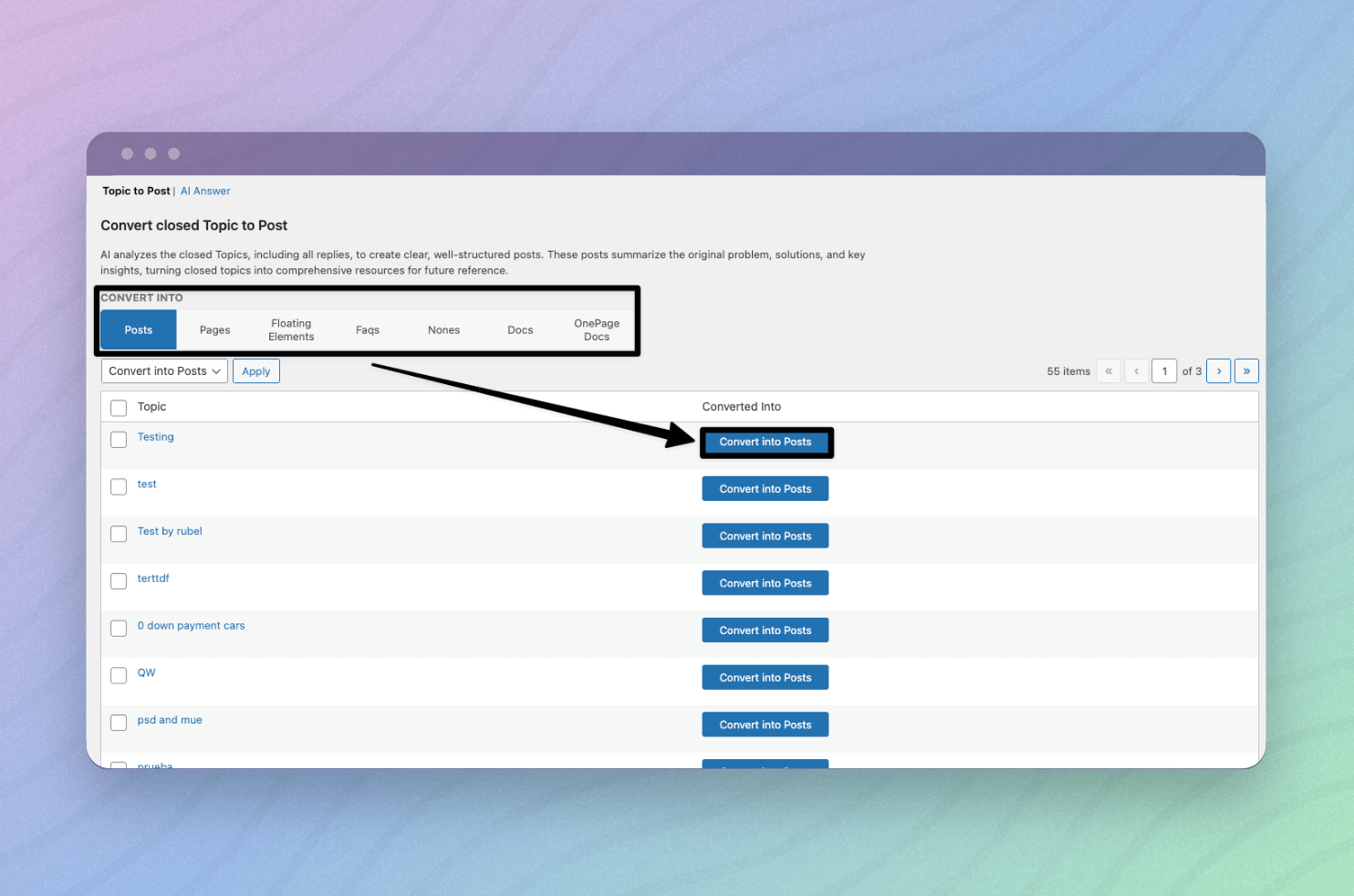Open the Convert into Posts bulk action dropdown
Viewport: 1354px width, 896px height.
pos(163,370)
